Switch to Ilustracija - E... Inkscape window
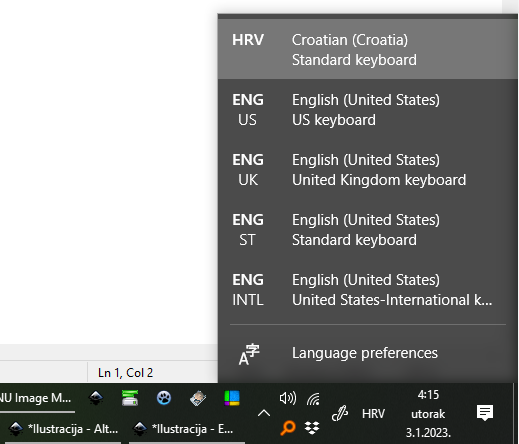Image resolution: width=519 pixels, height=444 pixels. coord(187,429)
